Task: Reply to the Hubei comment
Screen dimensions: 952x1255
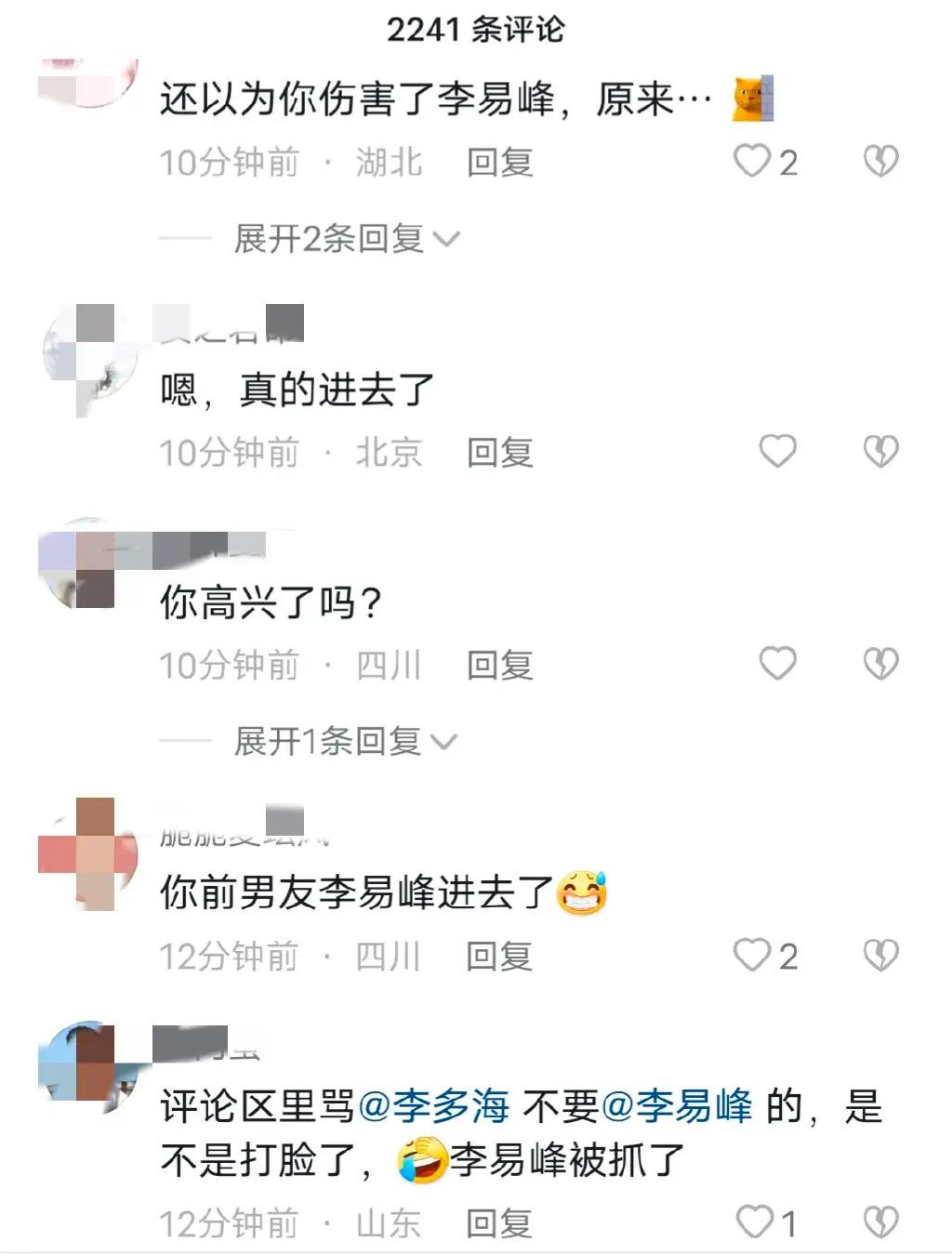Action: tap(500, 162)
